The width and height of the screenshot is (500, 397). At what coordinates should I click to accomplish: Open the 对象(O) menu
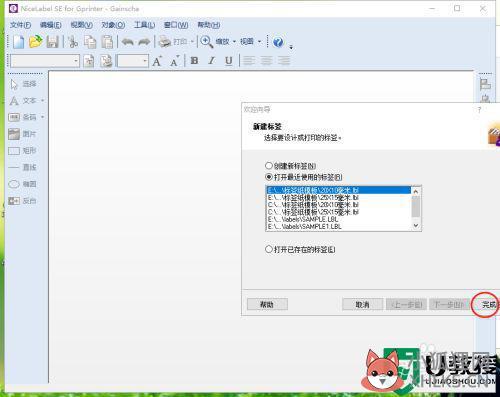coord(113,25)
